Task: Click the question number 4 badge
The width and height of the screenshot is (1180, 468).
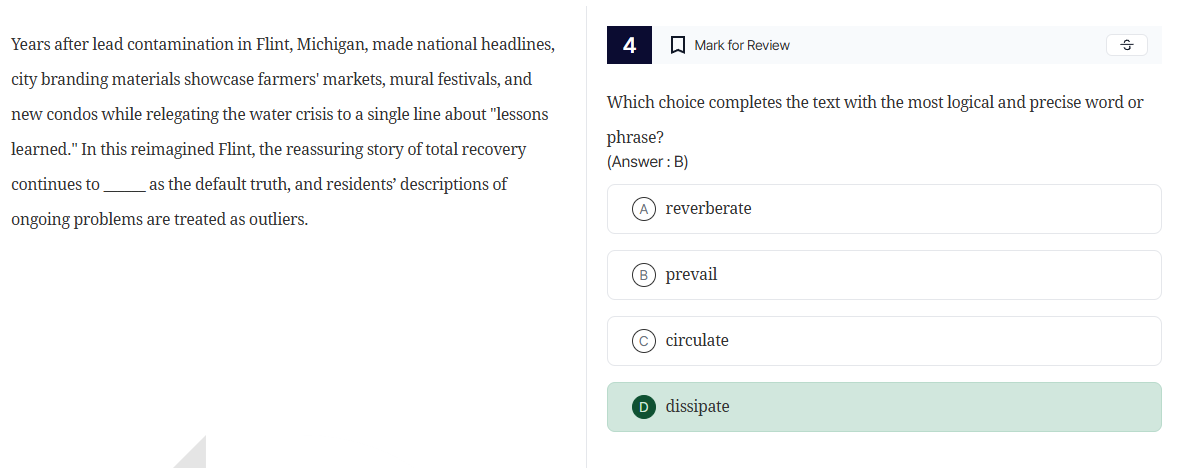Action: coord(629,45)
